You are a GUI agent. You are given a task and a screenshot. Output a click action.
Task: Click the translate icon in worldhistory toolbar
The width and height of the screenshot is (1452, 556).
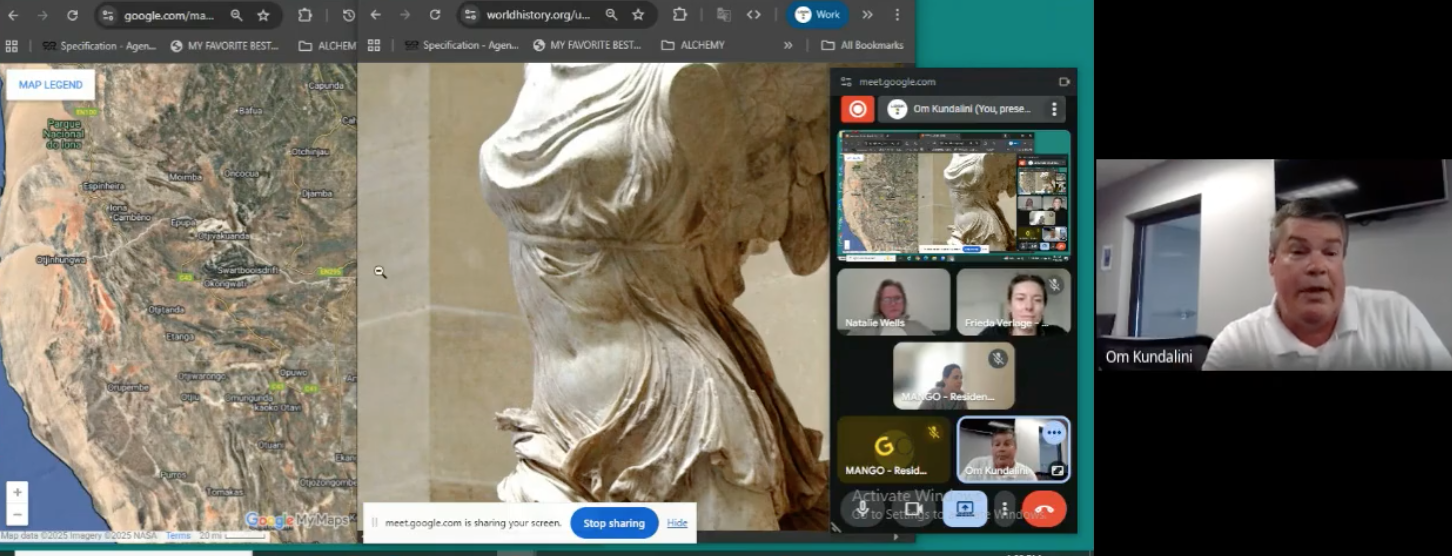pyautogui.click(x=724, y=15)
